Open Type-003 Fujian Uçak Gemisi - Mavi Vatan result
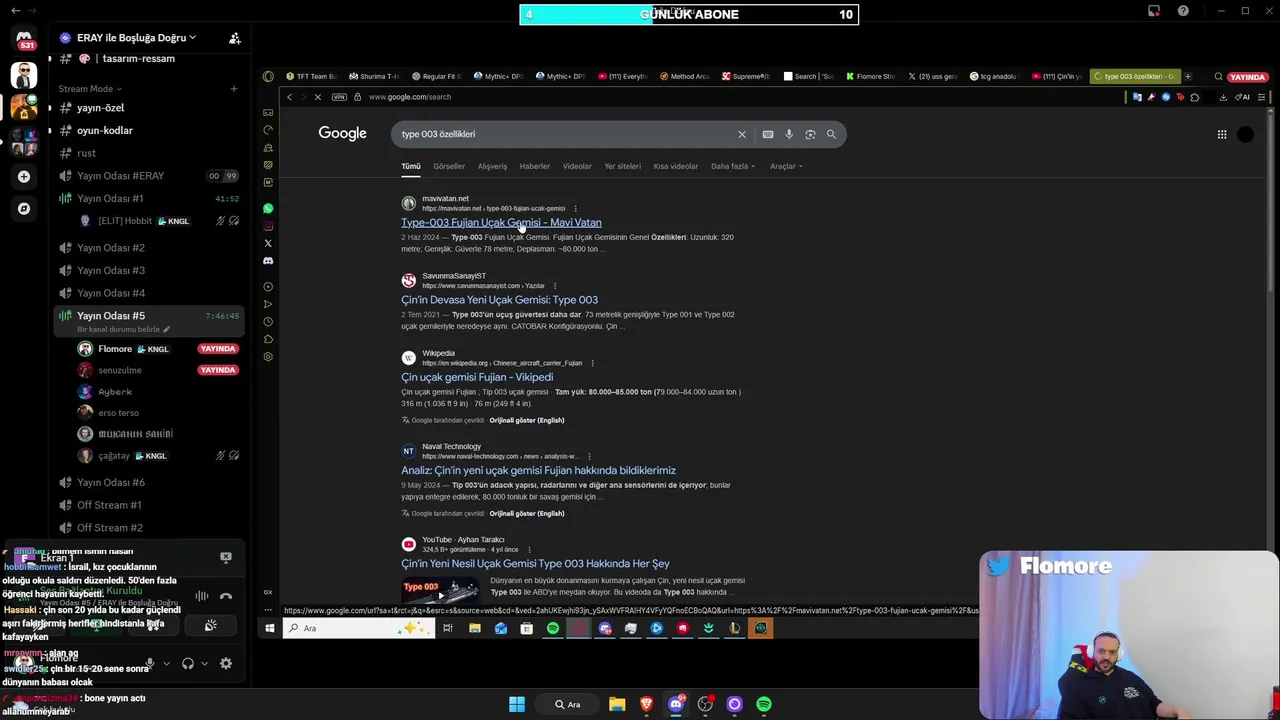Screen dimensions: 1280x720 (x=501, y=222)
